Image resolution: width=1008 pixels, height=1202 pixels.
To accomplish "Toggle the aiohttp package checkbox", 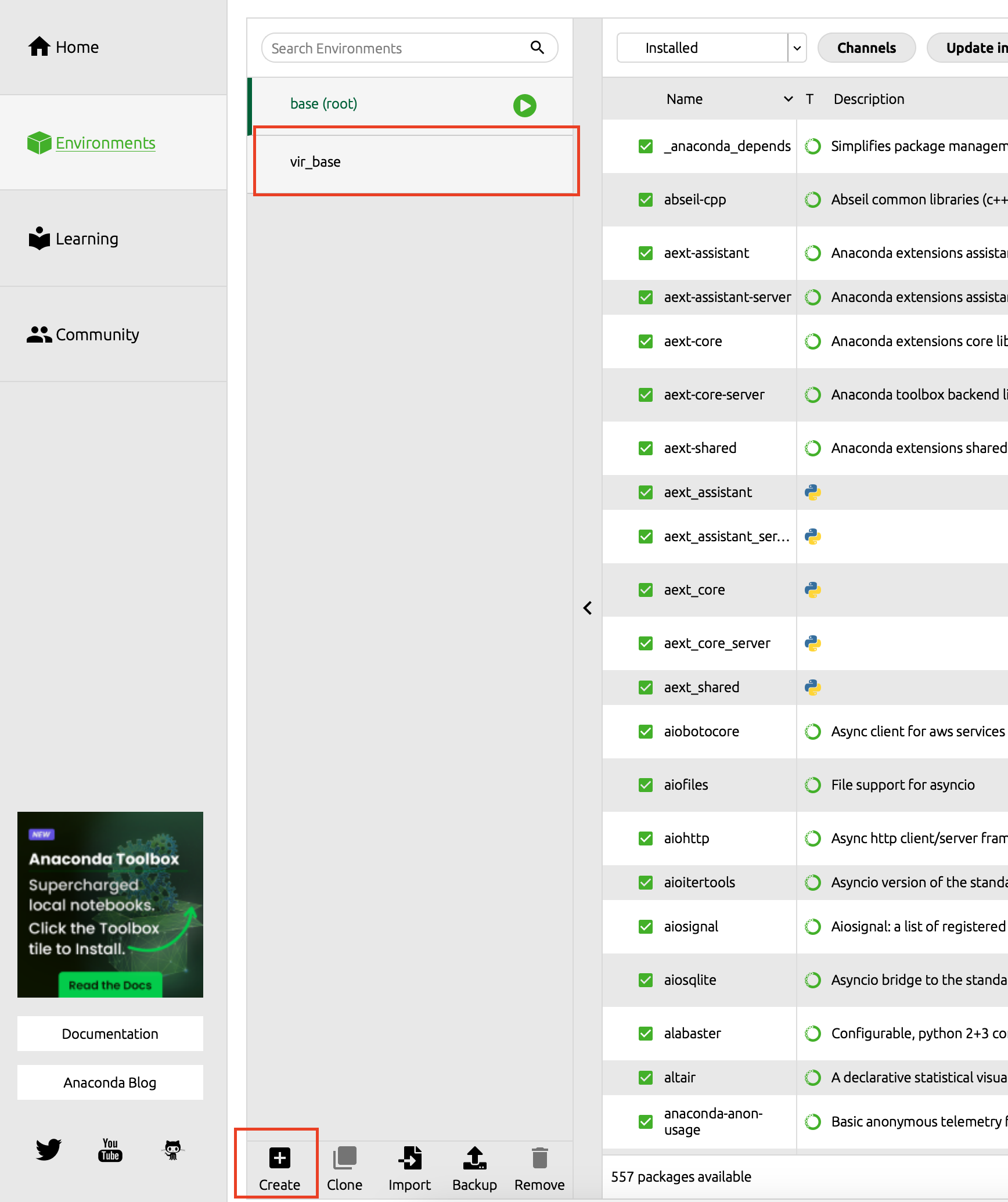I will point(645,838).
